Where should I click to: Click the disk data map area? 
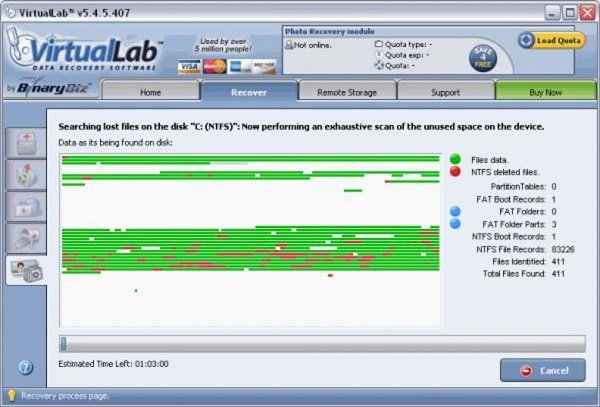(x=251, y=241)
